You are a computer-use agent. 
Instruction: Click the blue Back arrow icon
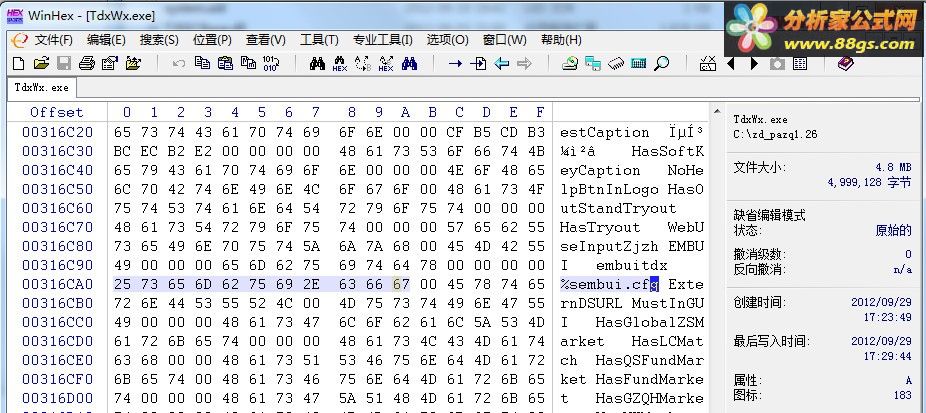[501, 63]
